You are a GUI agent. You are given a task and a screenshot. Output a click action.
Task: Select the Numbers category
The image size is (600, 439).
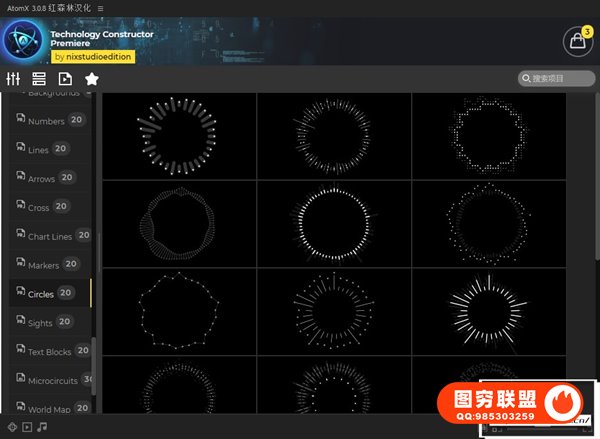tap(46, 121)
